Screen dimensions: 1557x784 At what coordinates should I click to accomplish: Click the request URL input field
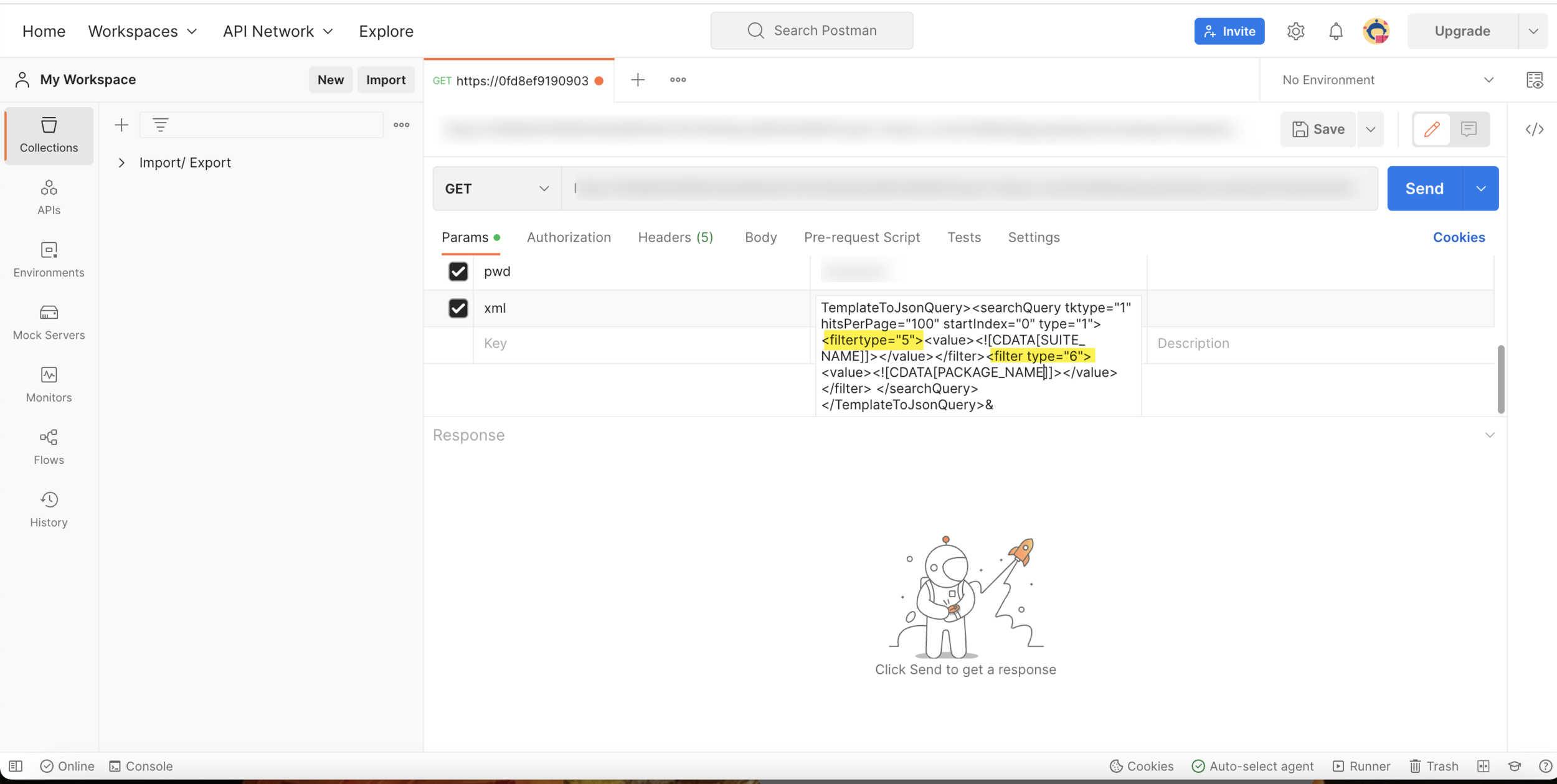(x=969, y=189)
